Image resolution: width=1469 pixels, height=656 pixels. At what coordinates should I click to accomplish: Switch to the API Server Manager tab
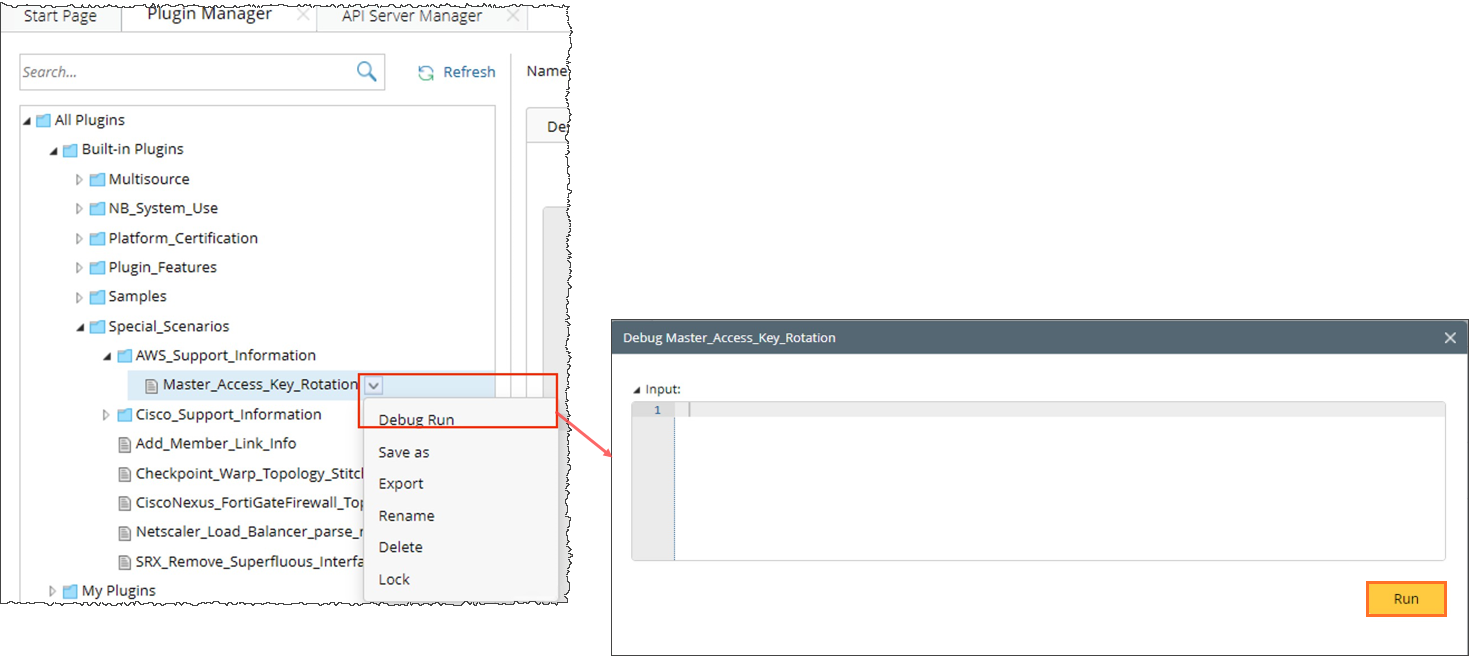point(412,16)
